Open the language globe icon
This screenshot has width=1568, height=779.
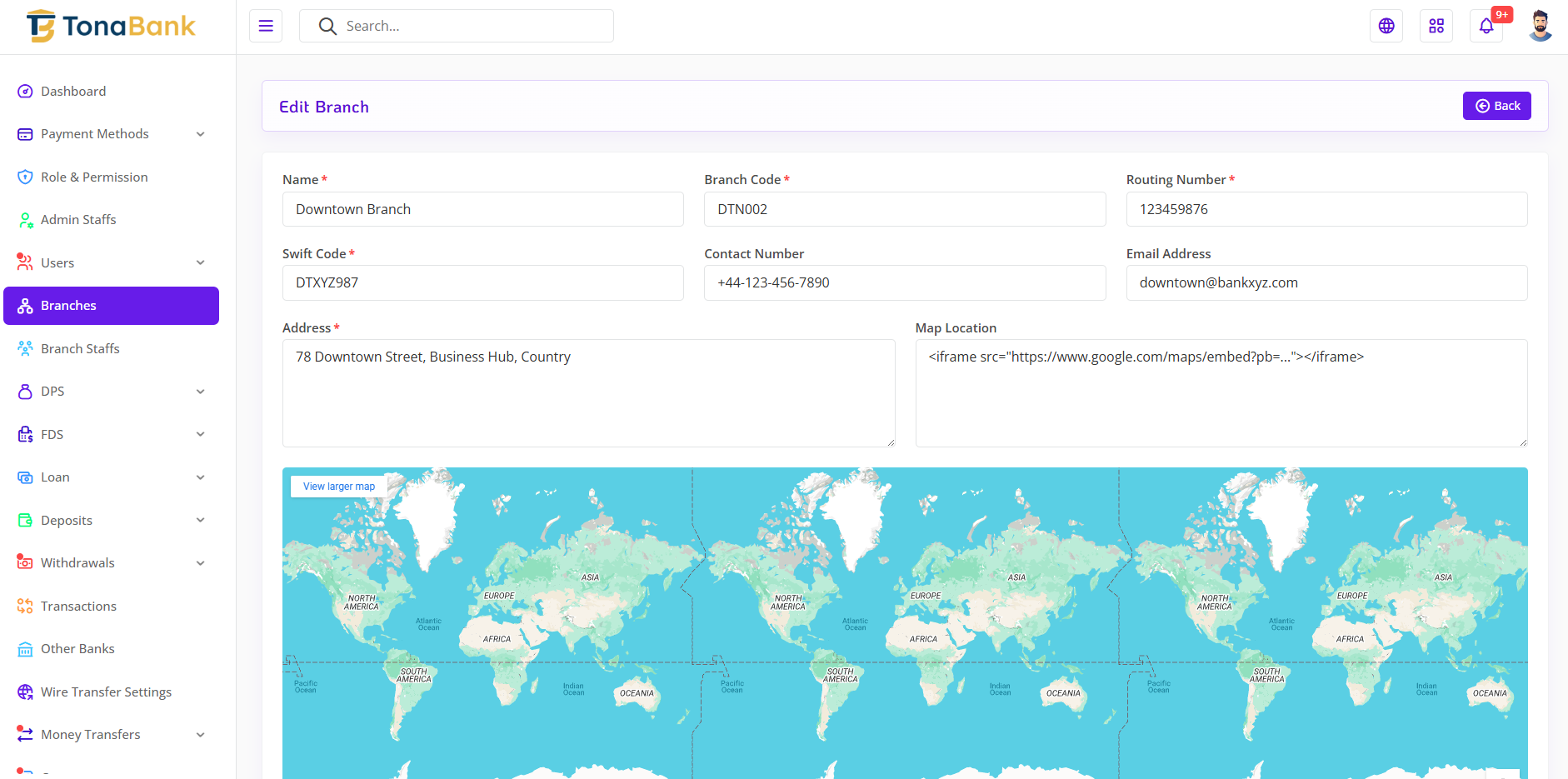click(1386, 26)
